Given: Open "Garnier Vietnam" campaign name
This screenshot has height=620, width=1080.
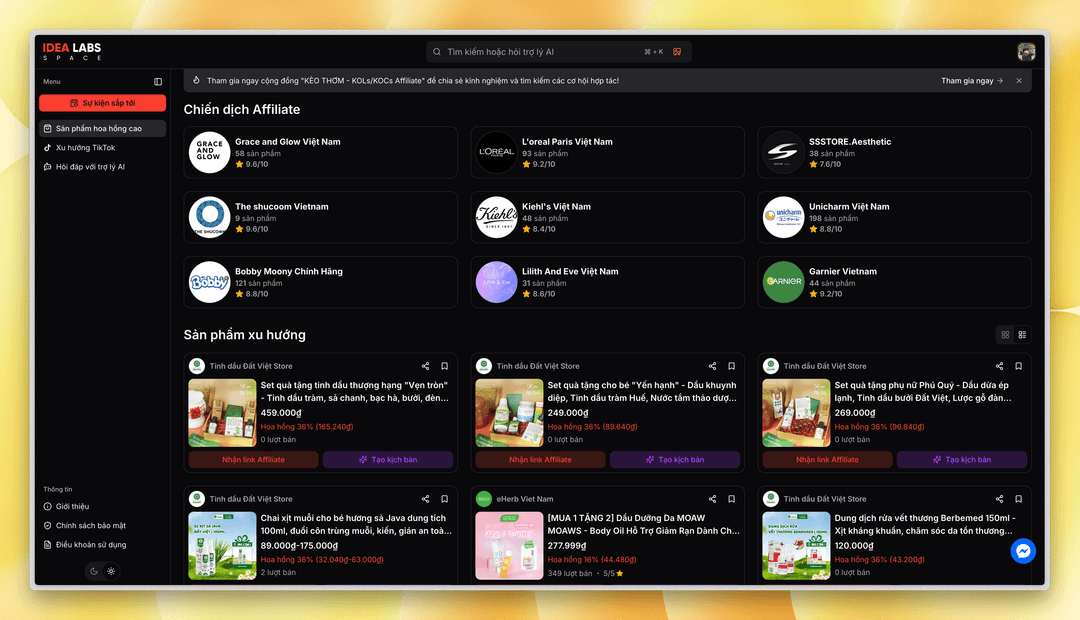Looking at the screenshot, I should click(843, 271).
